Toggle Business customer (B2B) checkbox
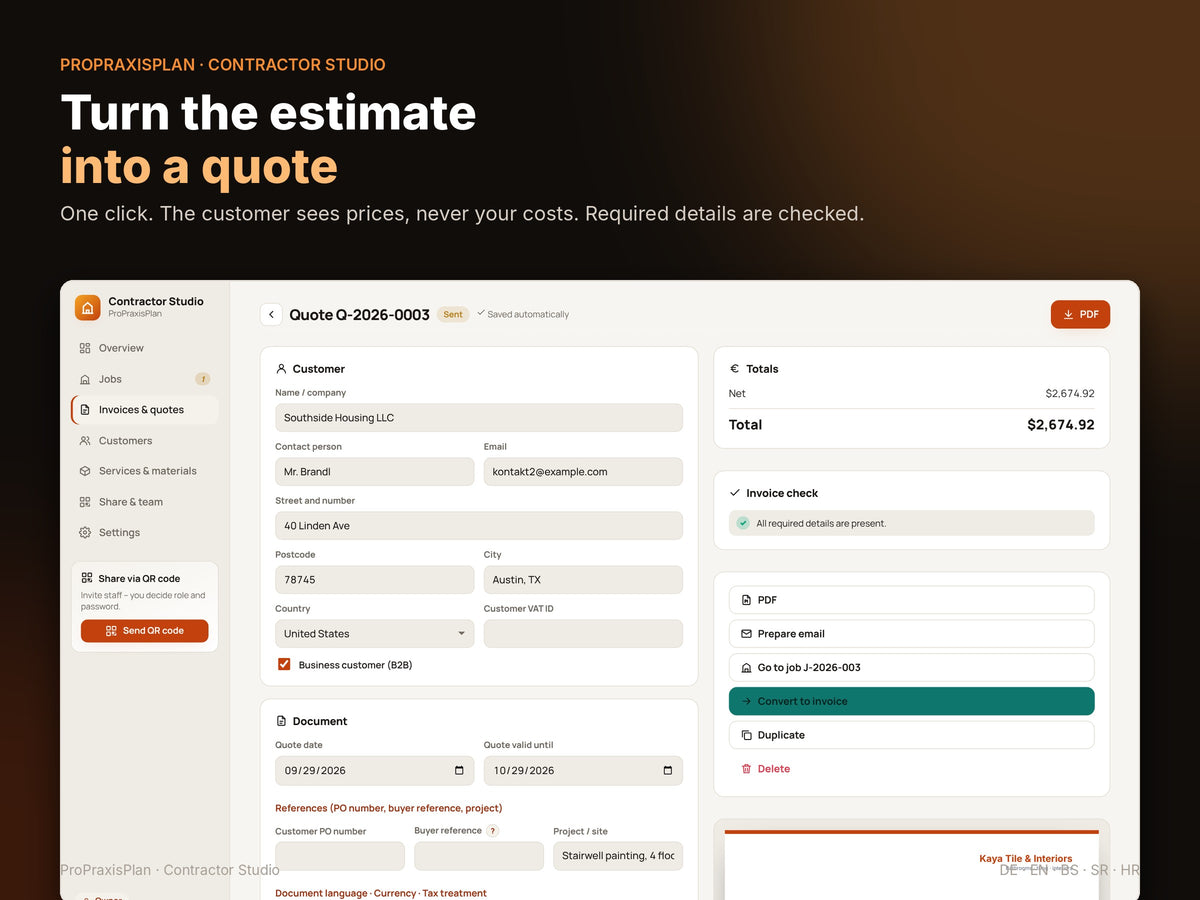The image size is (1200, 900). (284, 664)
